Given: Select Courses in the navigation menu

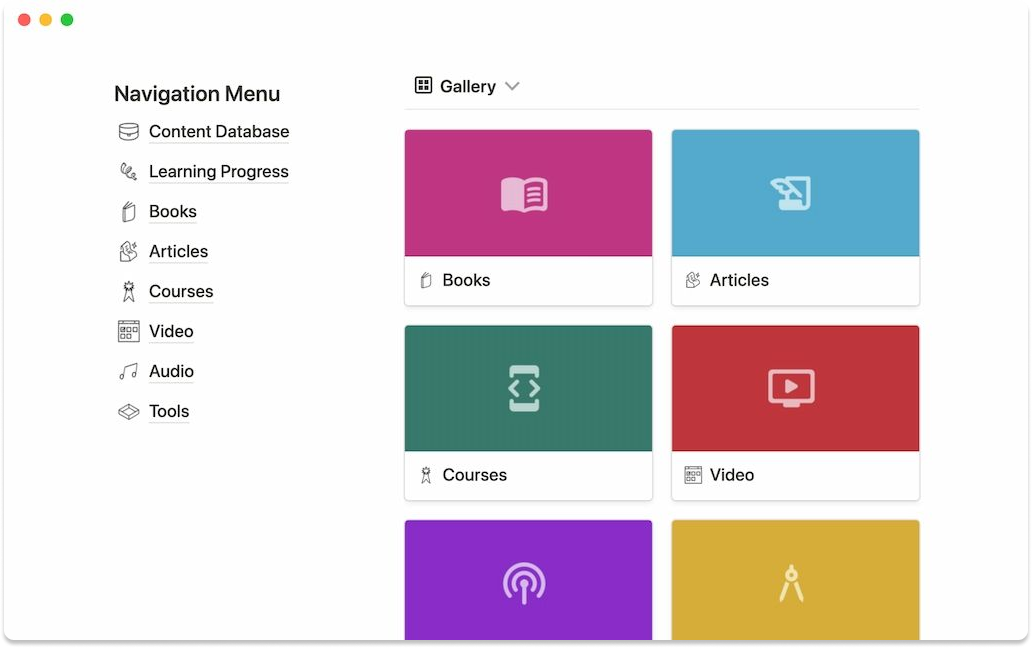Looking at the screenshot, I should (181, 292).
